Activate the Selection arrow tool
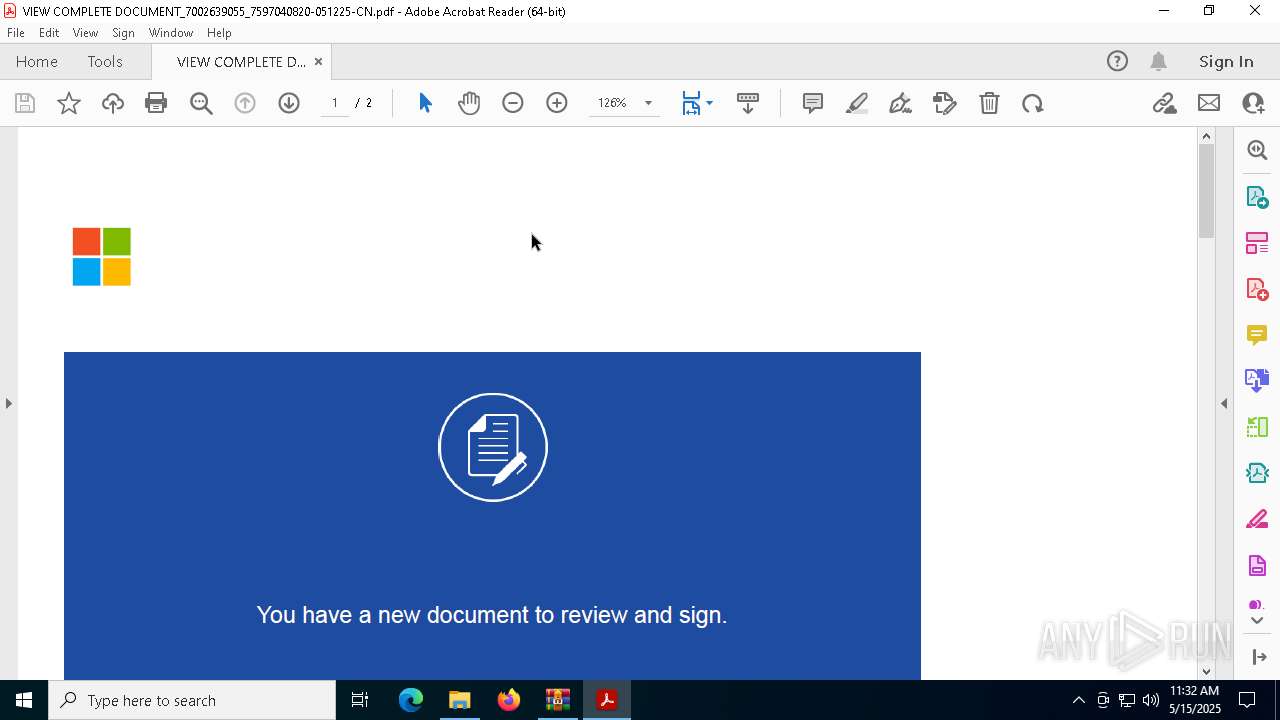1280x720 pixels. pos(425,103)
